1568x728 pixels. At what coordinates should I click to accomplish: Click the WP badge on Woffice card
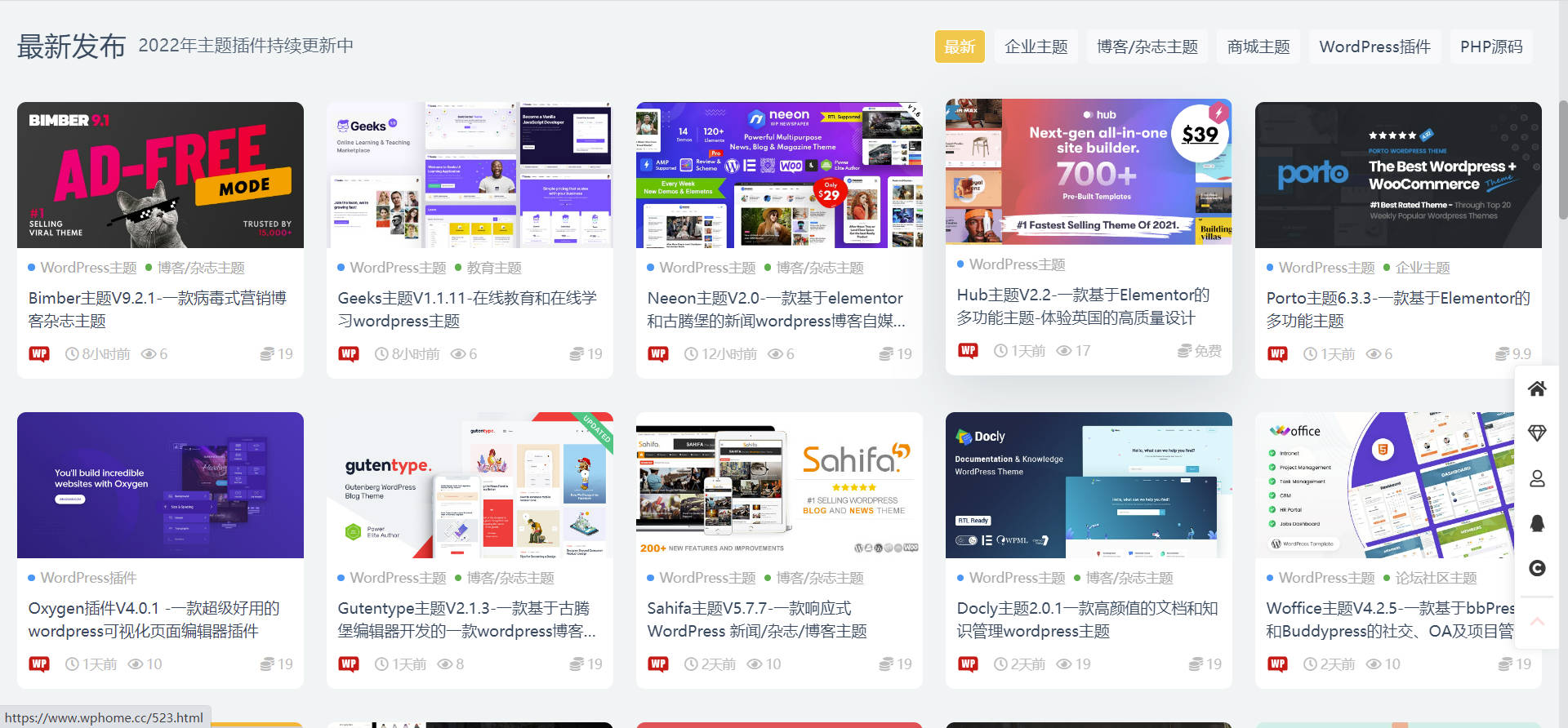(1277, 664)
